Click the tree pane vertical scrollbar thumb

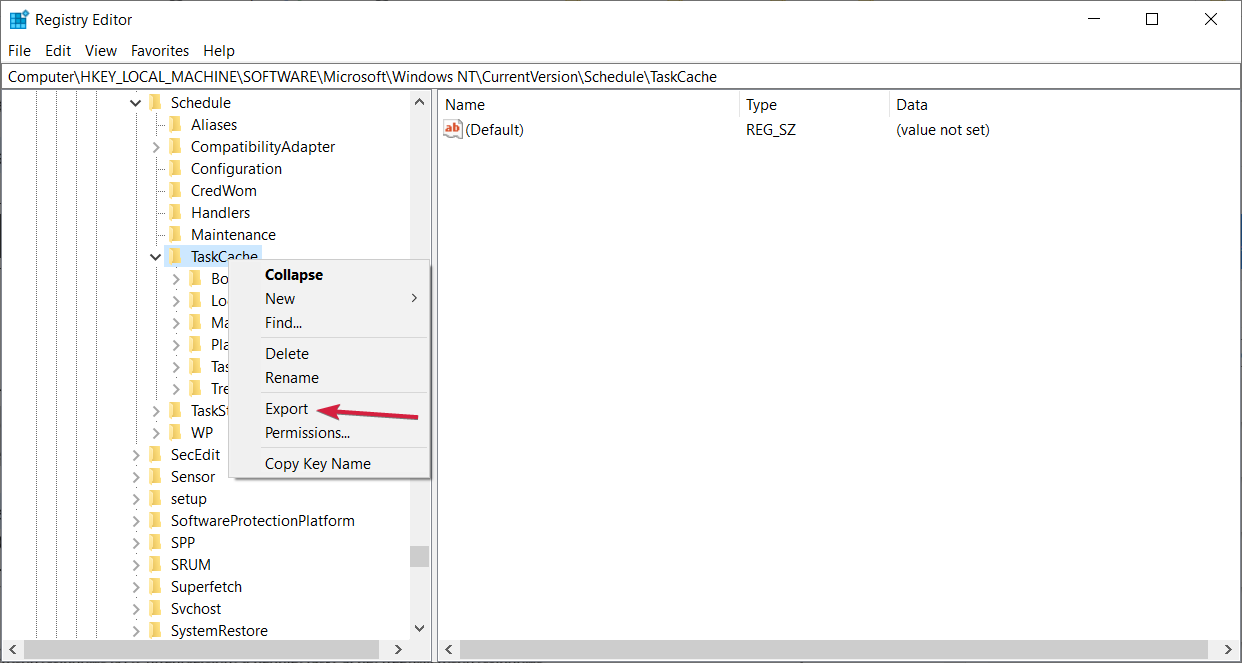(419, 556)
